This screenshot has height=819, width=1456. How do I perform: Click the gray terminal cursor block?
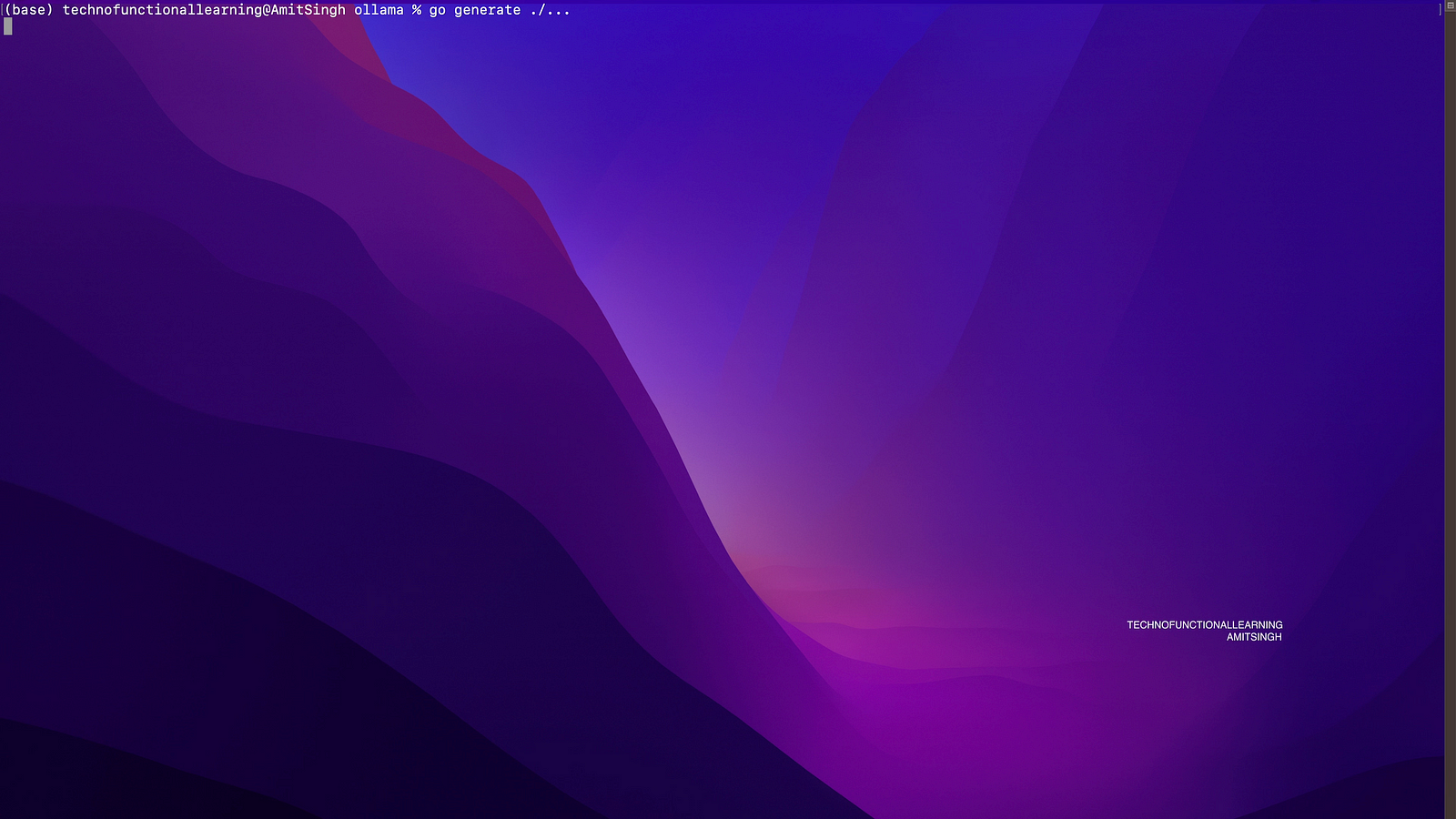[8, 26]
